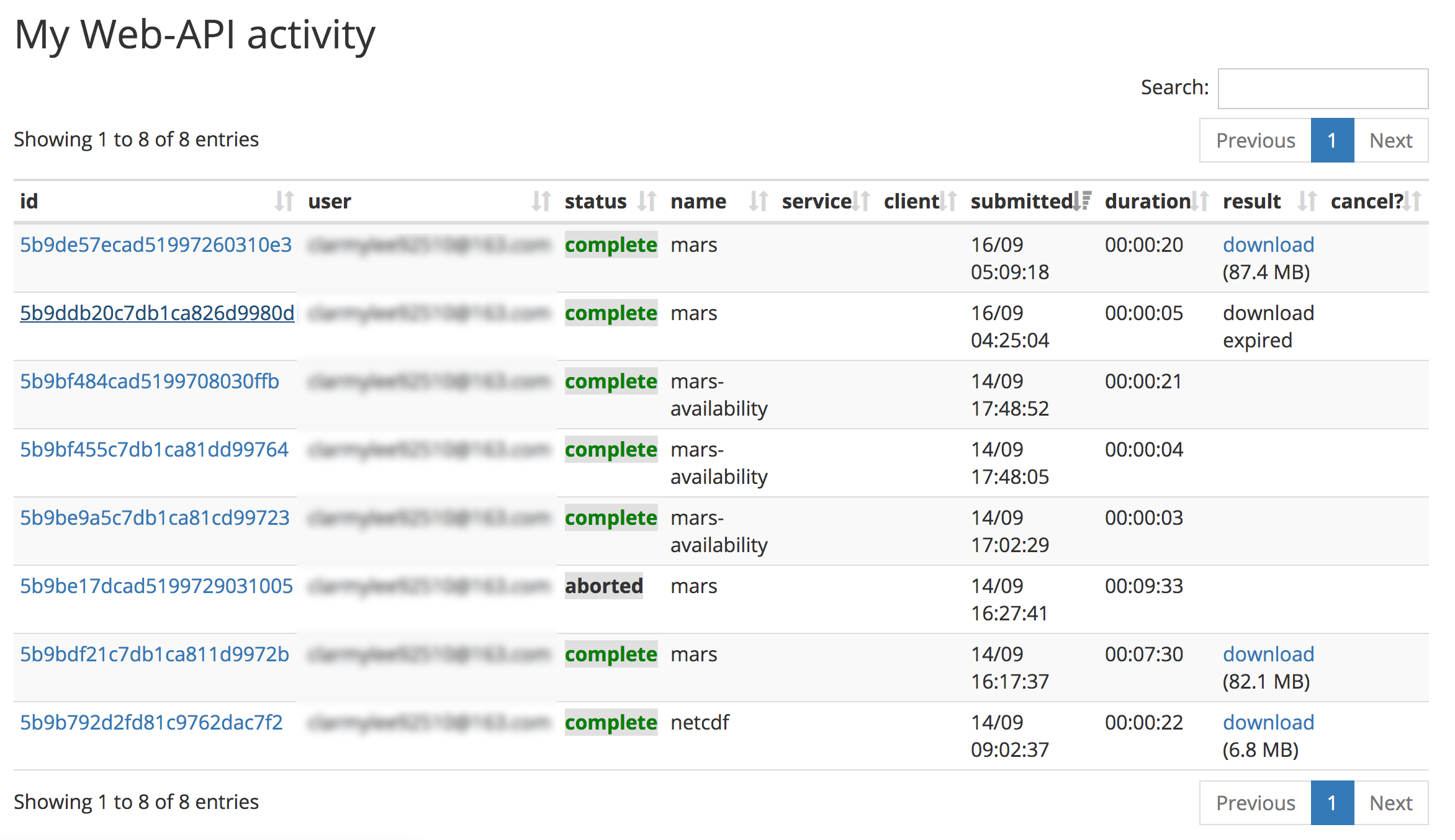
Task: Click 'download expired' result text
Action: [x=1268, y=327]
